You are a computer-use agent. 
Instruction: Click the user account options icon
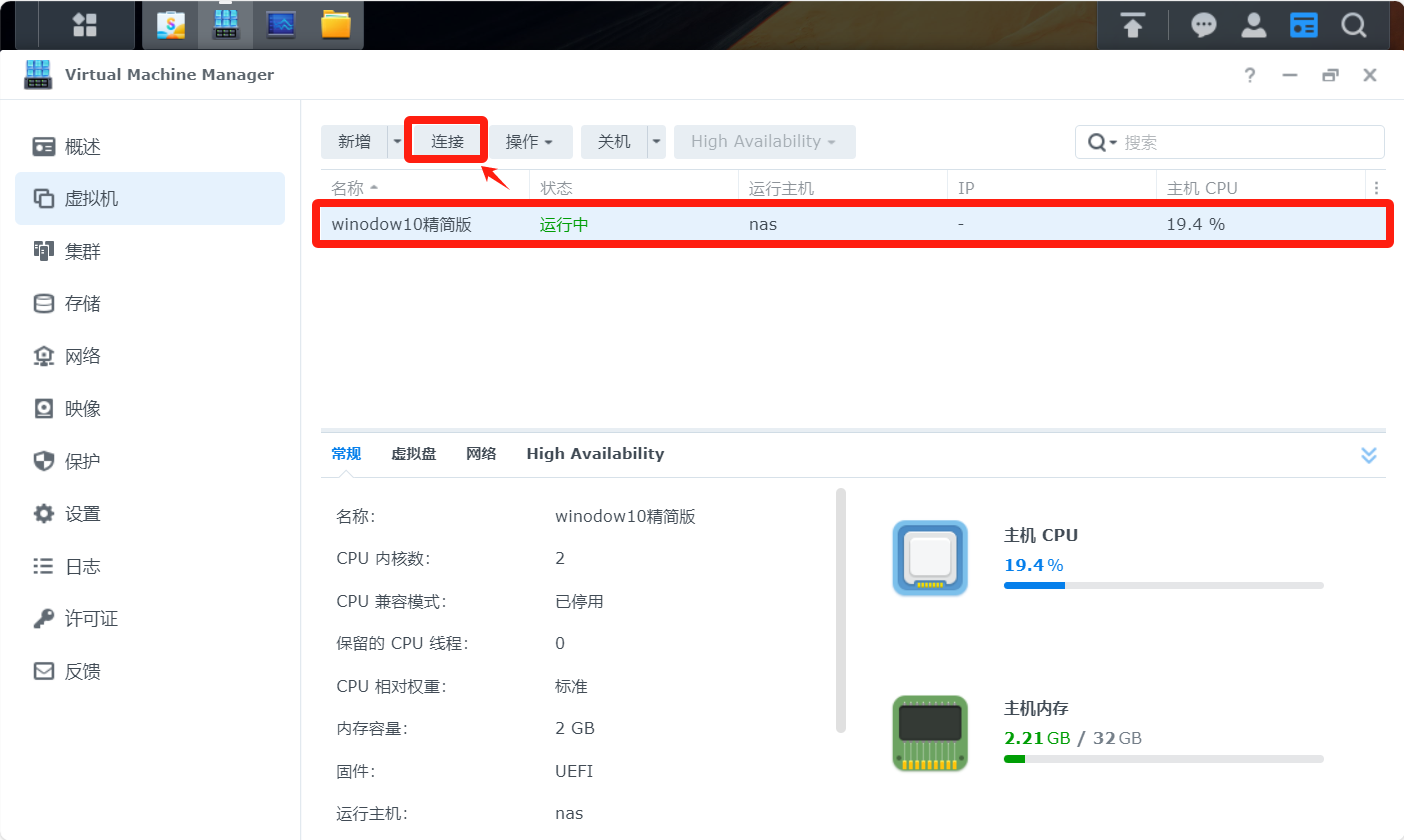click(x=1254, y=25)
